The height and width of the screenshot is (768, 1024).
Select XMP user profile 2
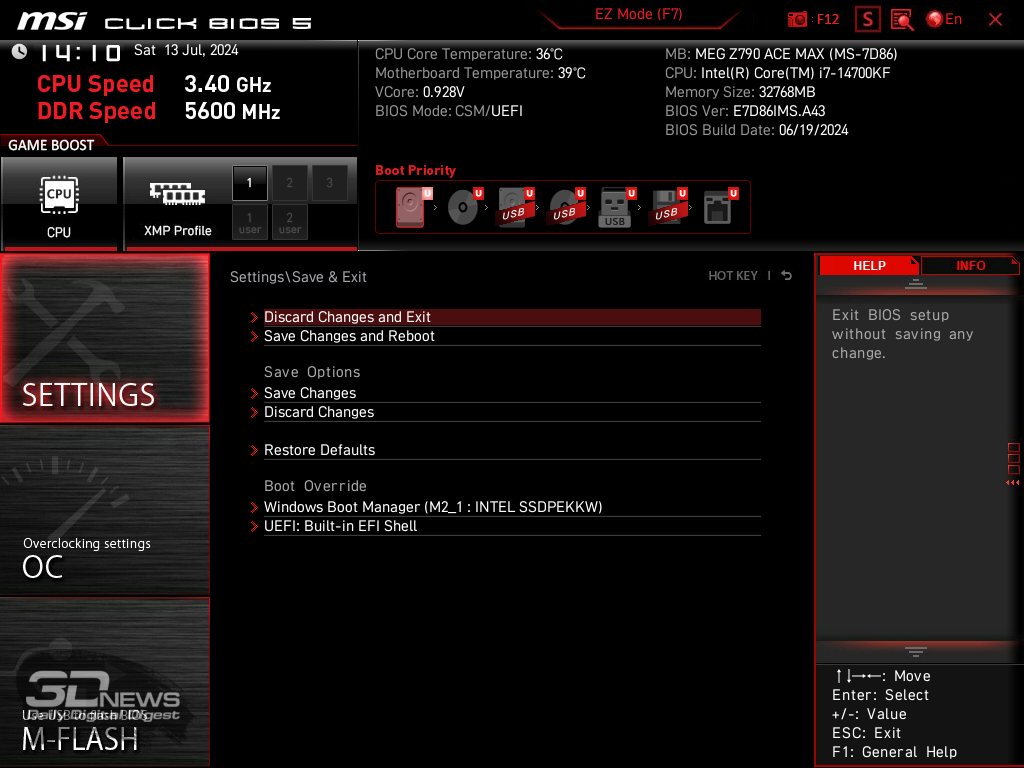click(289, 223)
